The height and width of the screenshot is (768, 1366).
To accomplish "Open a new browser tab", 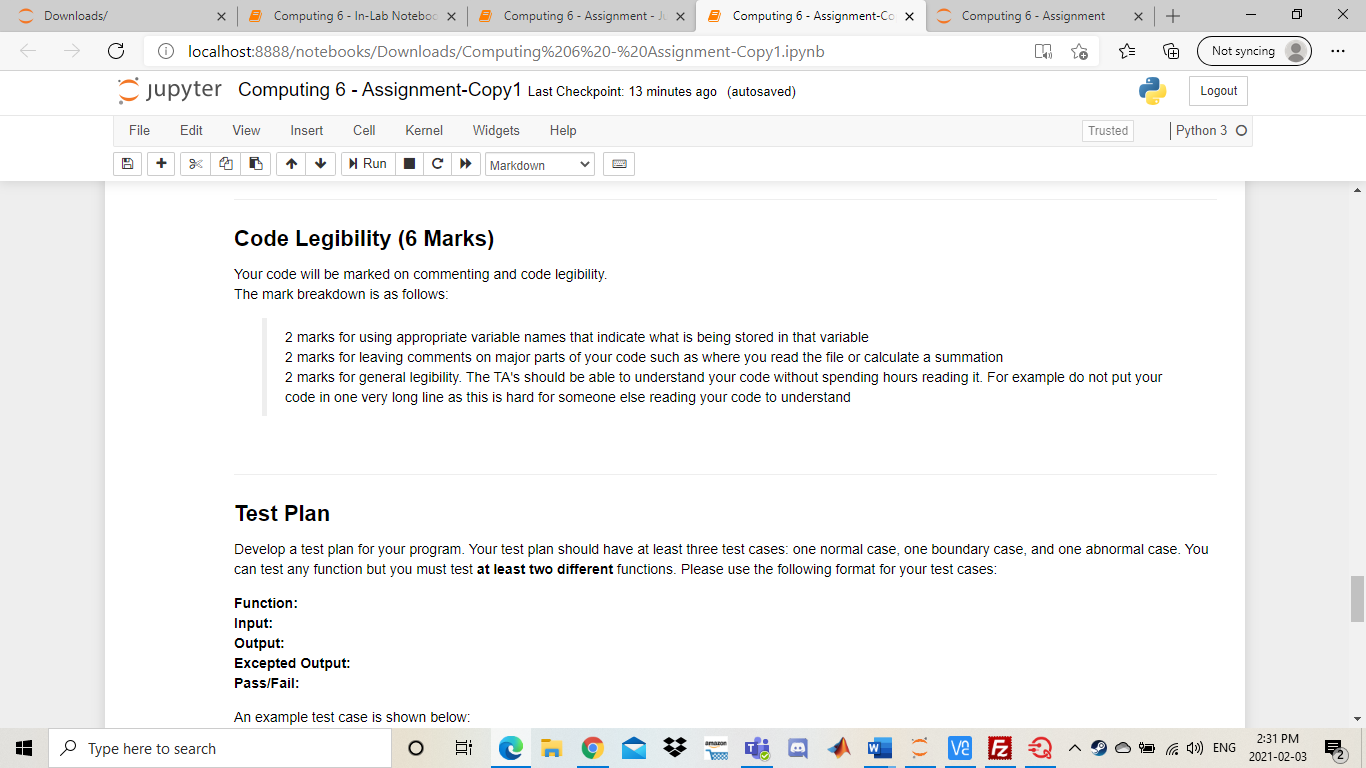I will pos(1173,16).
